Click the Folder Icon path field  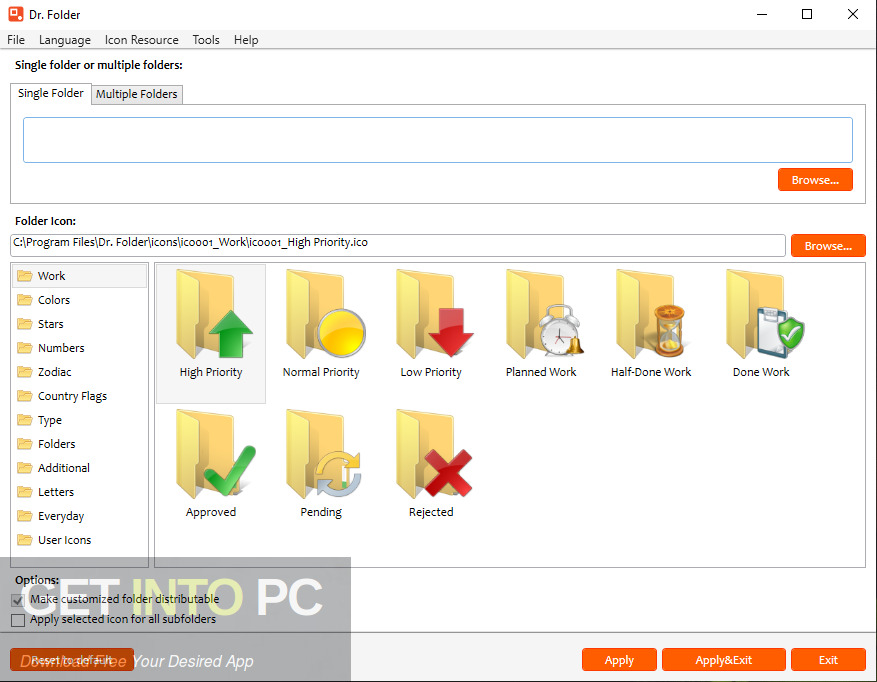point(398,245)
